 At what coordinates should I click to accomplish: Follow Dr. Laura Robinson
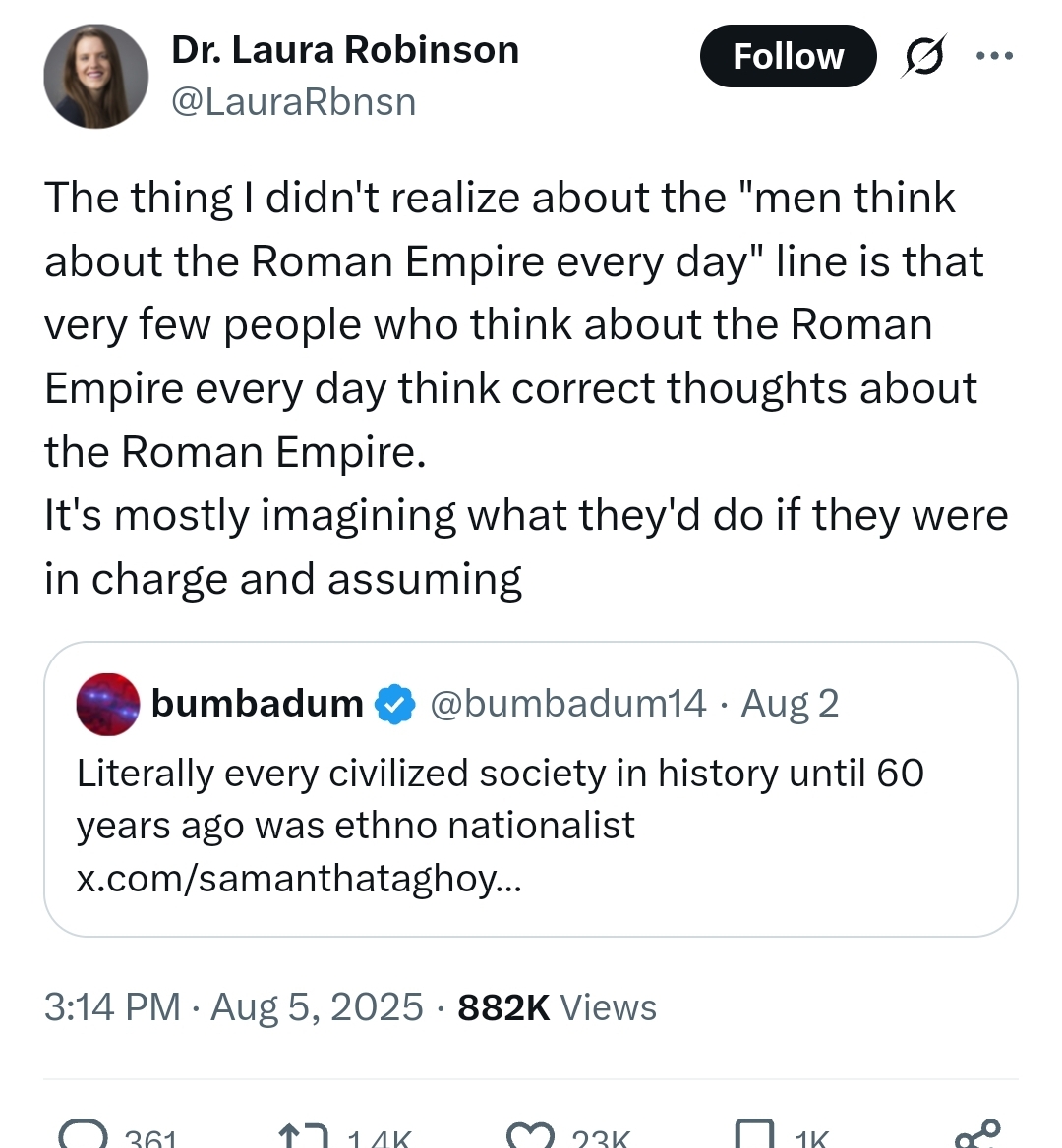click(788, 56)
